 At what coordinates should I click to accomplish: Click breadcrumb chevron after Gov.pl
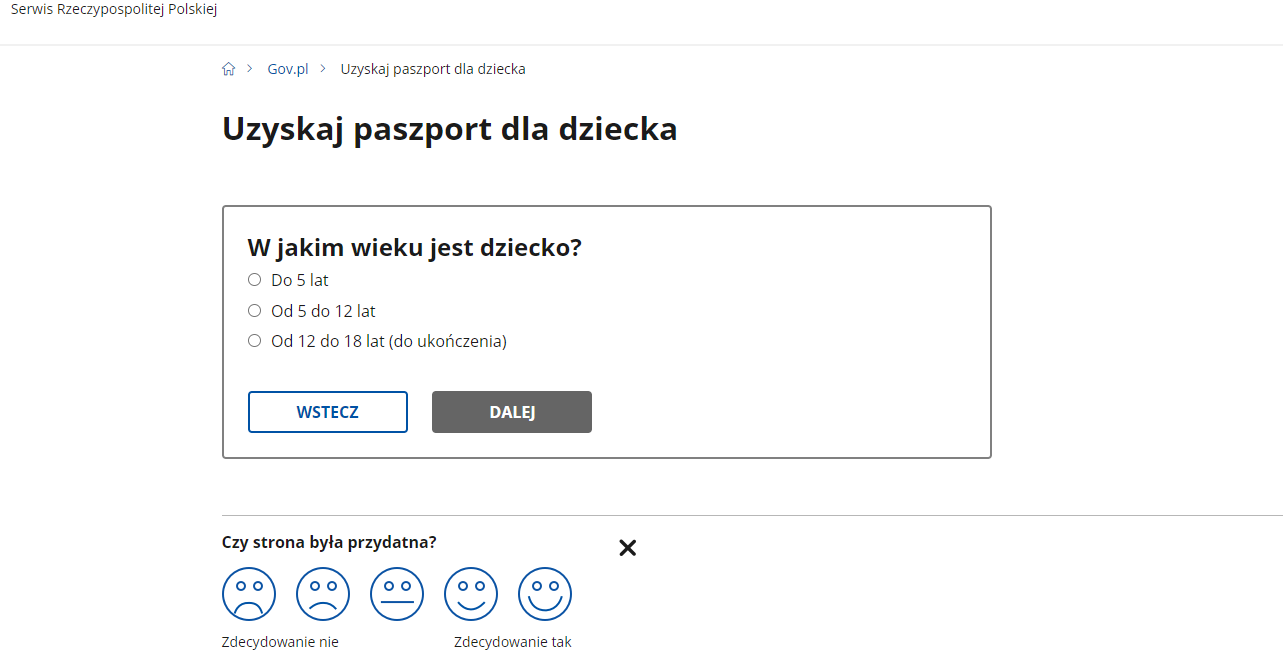(x=323, y=69)
